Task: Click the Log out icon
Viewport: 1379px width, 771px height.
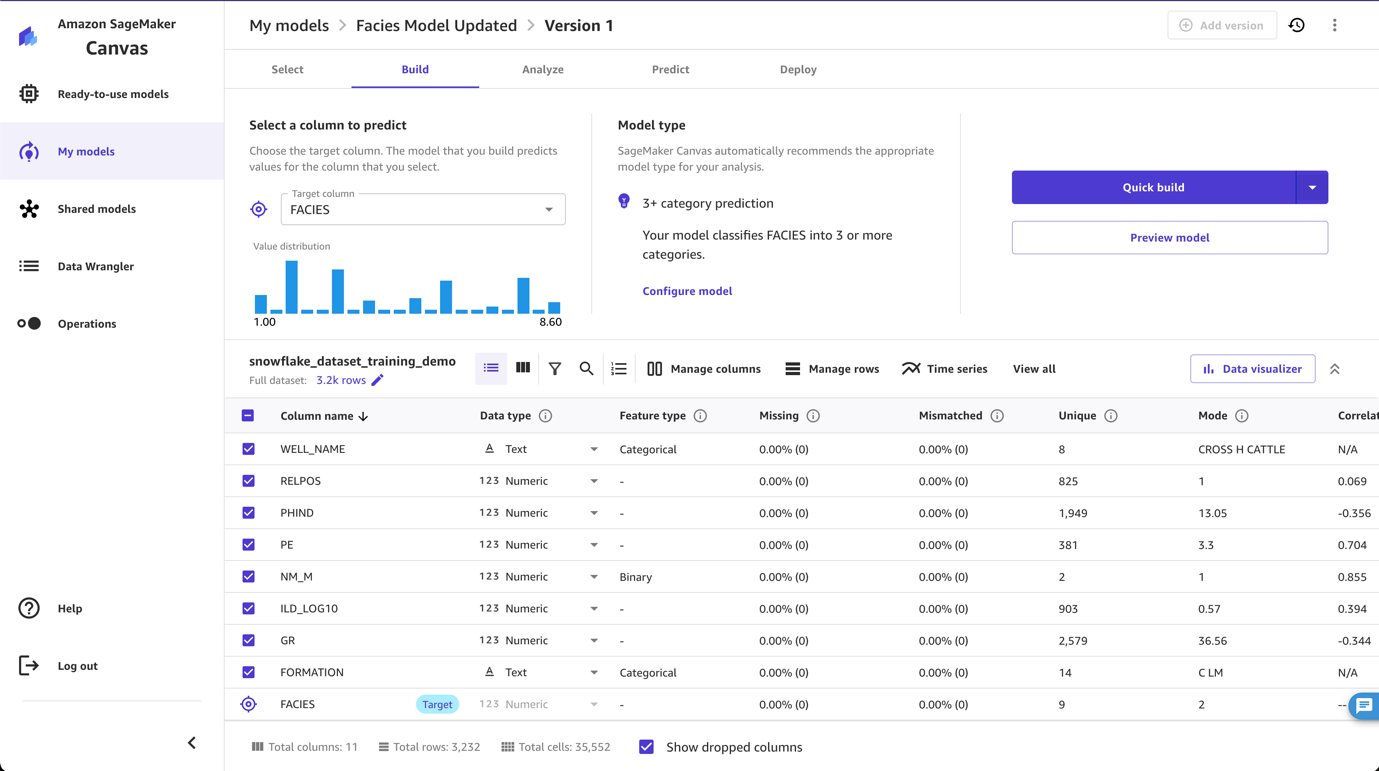Action: click(29, 666)
